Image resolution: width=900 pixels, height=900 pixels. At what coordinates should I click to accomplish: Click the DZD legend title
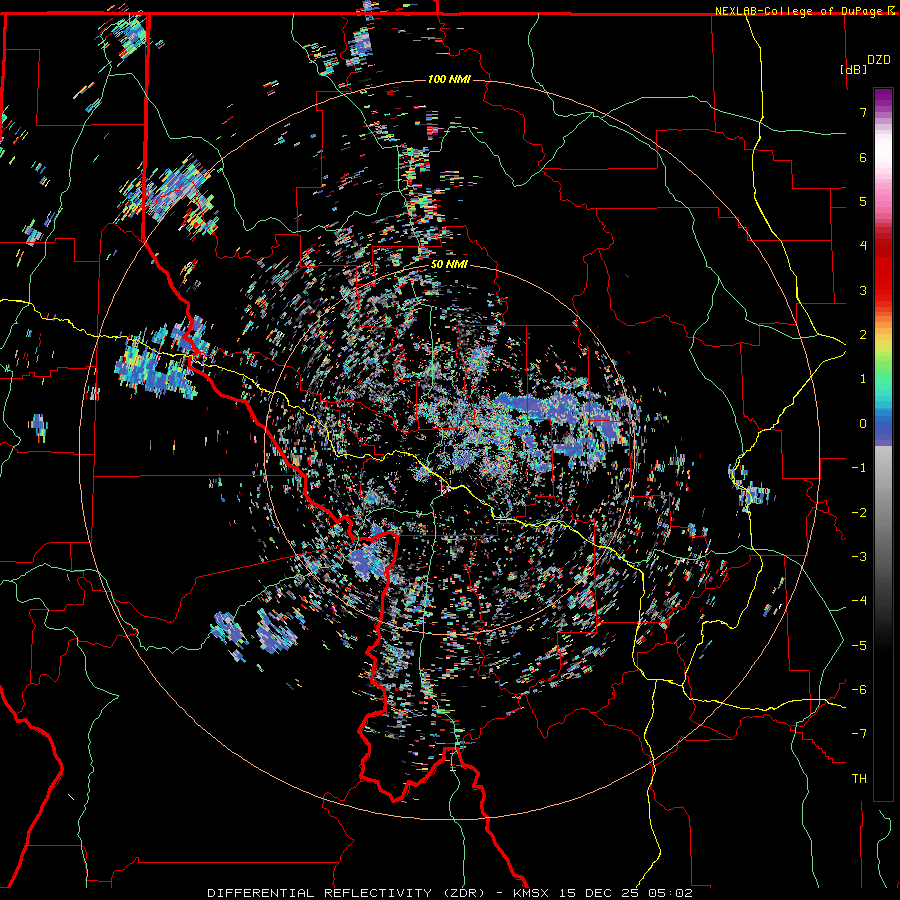pyautogui.click(x=879, y=60)
